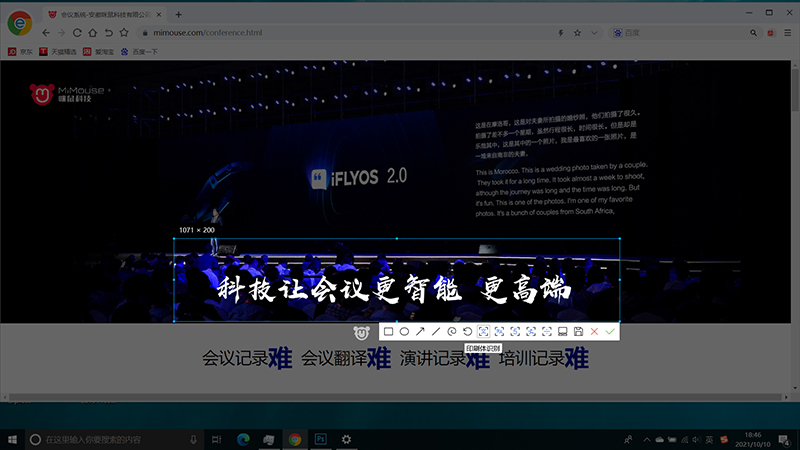Viewport: 800px width, 450px height.
Task: Open Photoshop from the taskbar
Action: pyautogui.click(x=320, y=439)
